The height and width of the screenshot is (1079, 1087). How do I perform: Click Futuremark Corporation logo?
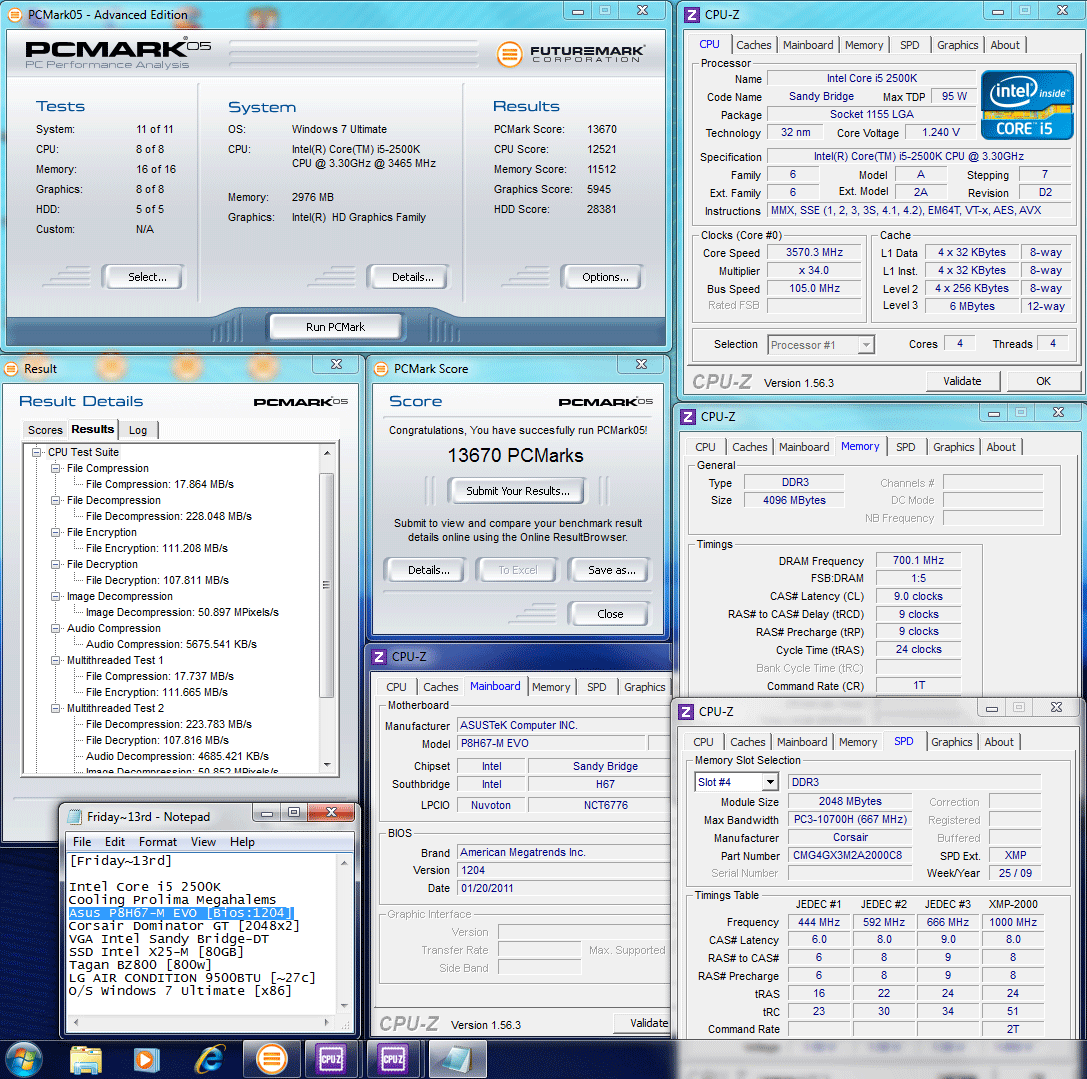click(x=571, y=54)
